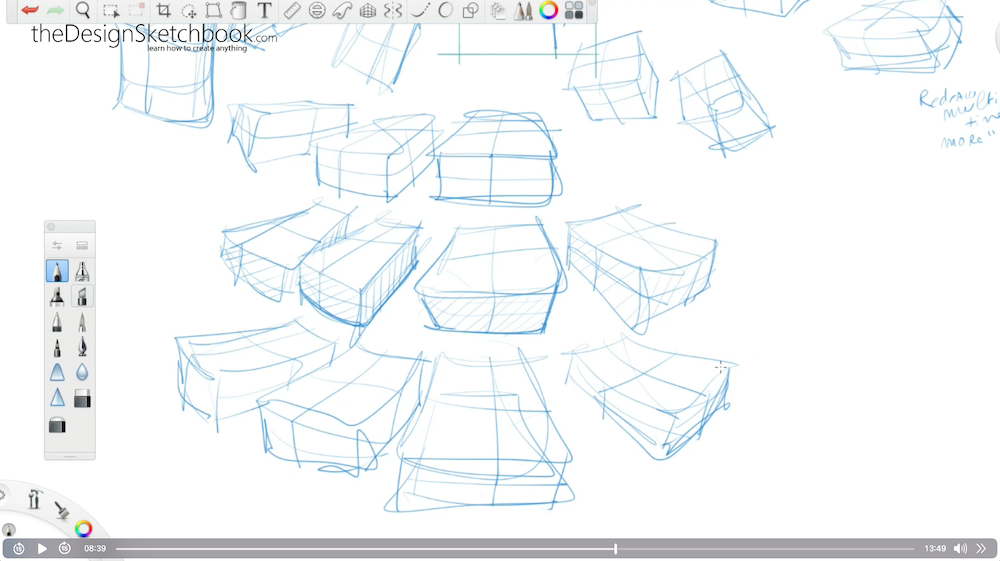Mute the video with the speaker icon

960,548
